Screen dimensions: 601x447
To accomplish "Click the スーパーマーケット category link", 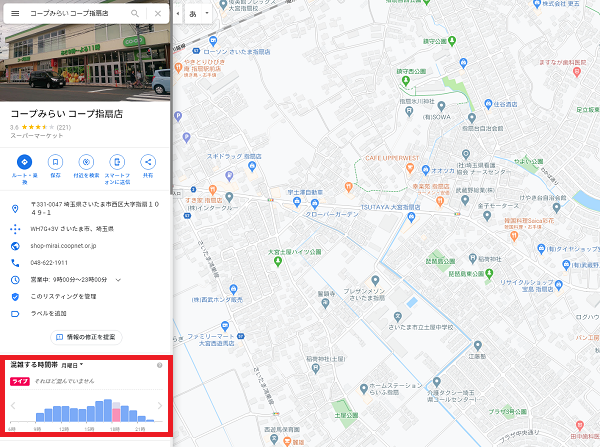I will pos(36,136).
